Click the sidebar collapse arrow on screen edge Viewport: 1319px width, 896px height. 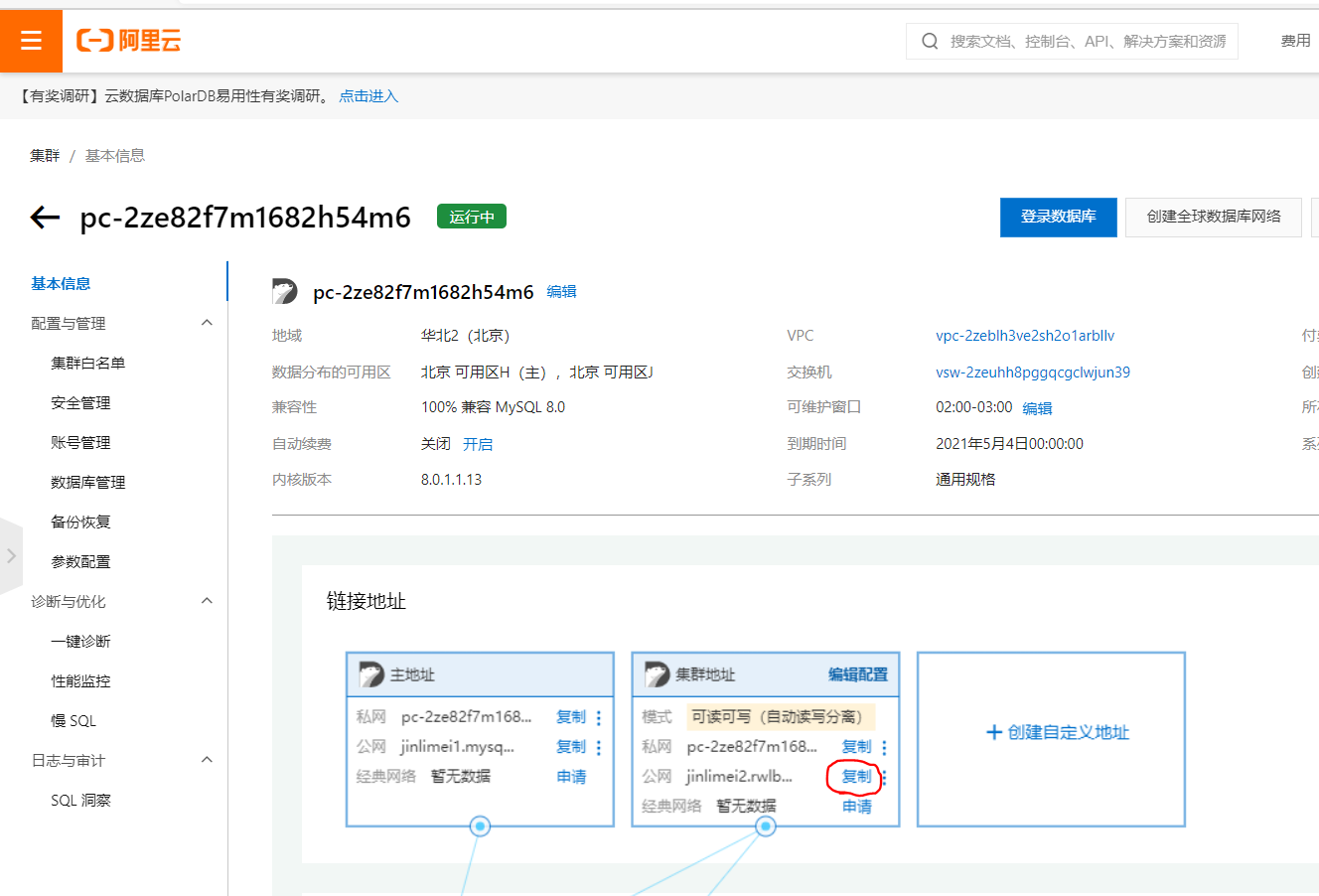tap(10, 556)
